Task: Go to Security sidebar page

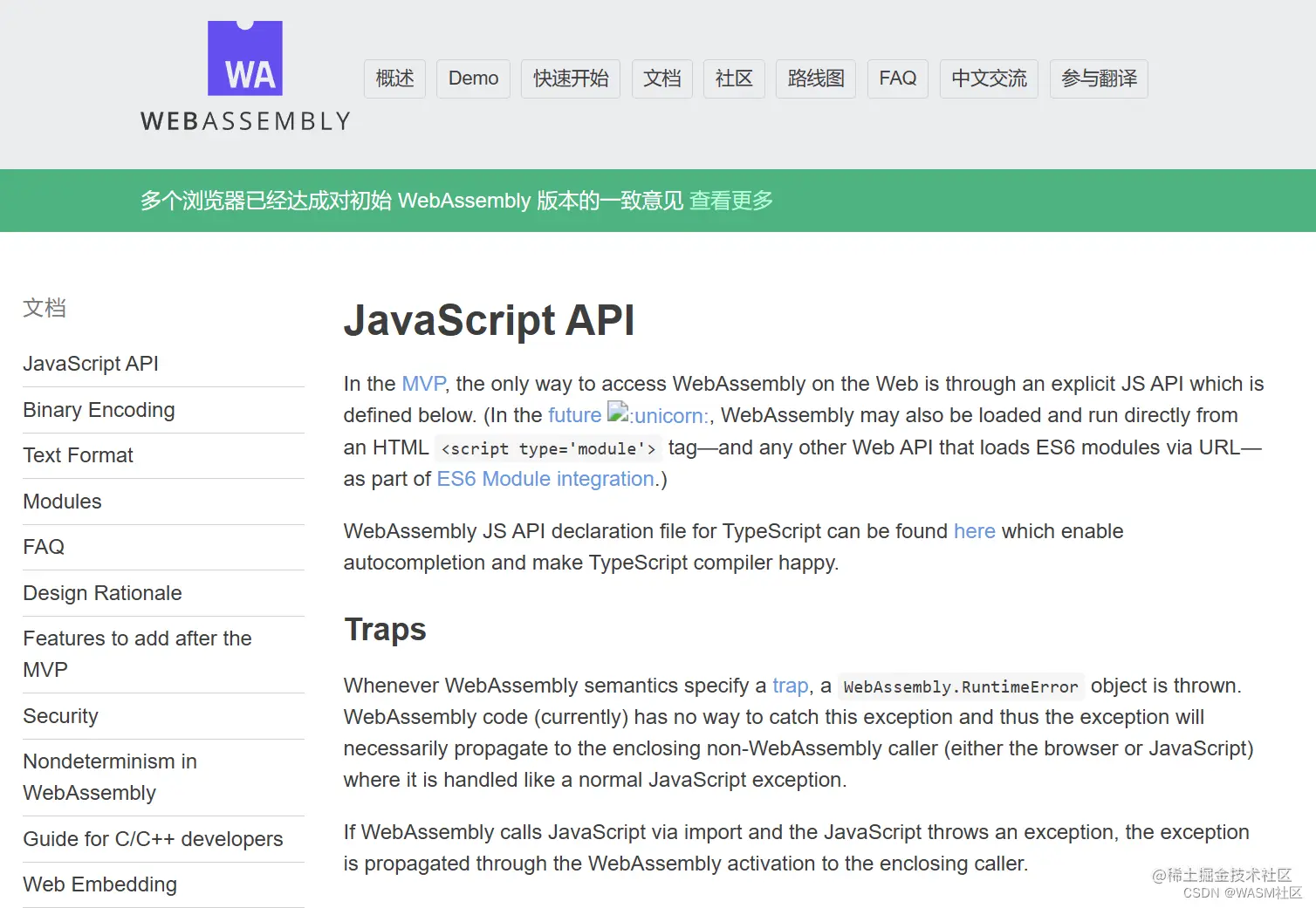Action: click(x=60, y=716)
